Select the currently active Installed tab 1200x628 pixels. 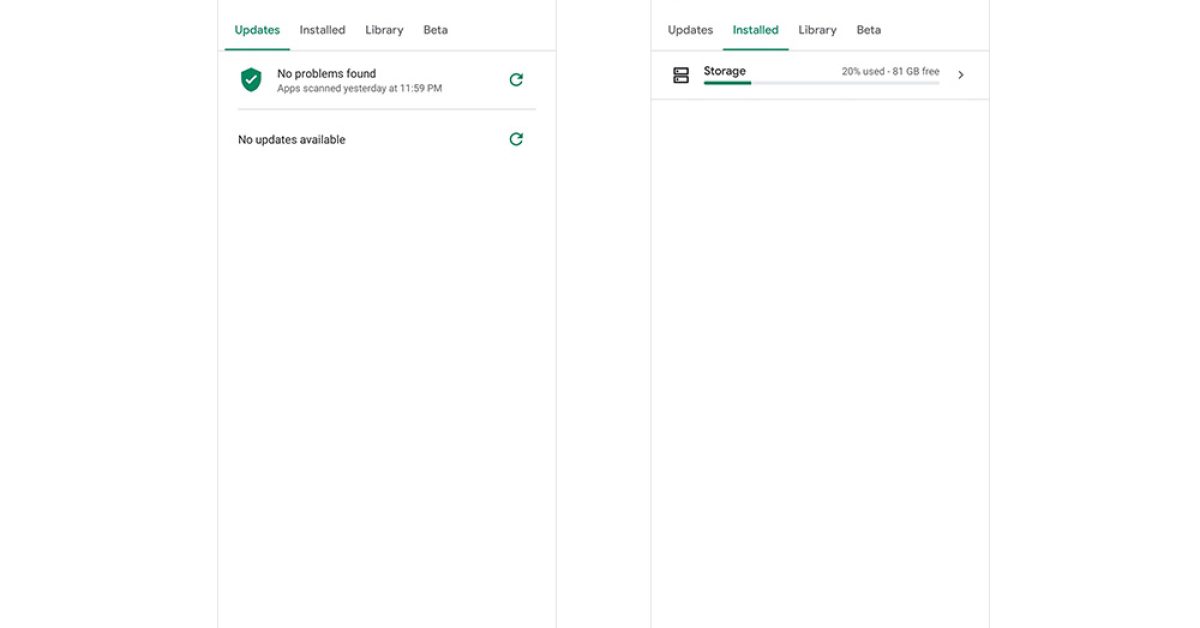tap(755, 30)
